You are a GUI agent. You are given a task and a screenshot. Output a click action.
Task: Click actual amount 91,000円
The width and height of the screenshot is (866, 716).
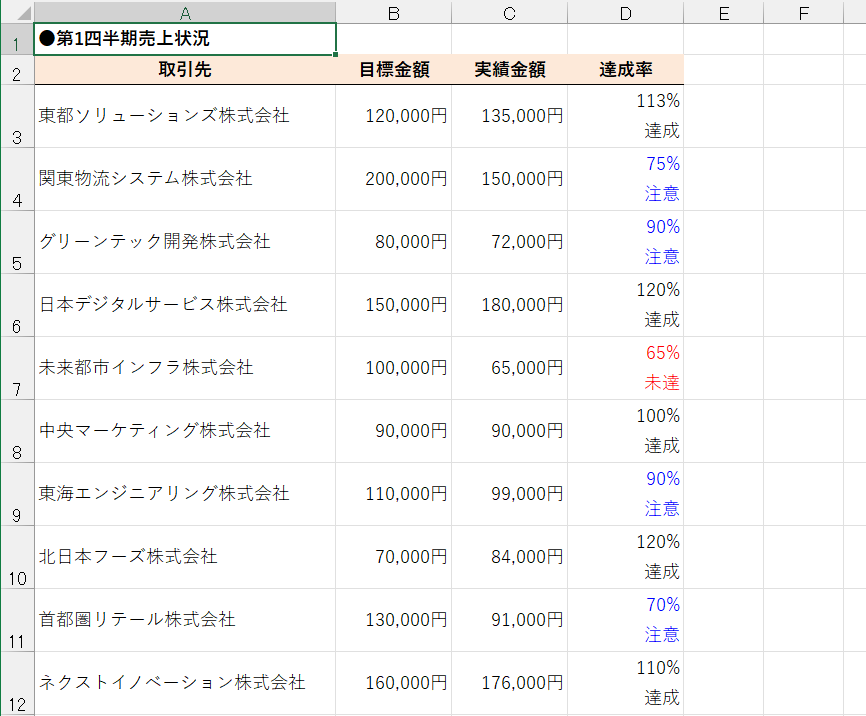pos(509,620)
